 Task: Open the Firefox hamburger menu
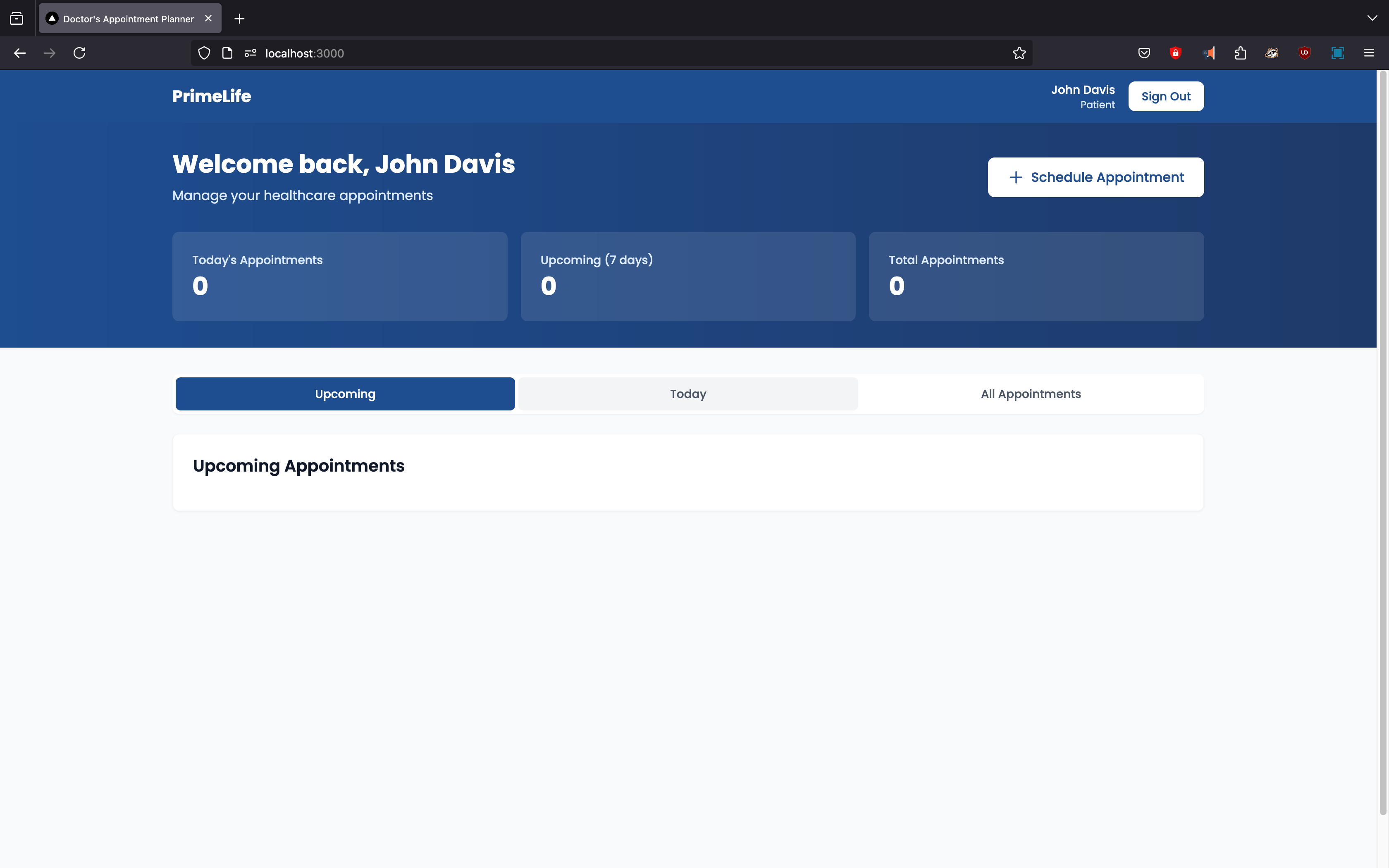[x=1369, y=53]
